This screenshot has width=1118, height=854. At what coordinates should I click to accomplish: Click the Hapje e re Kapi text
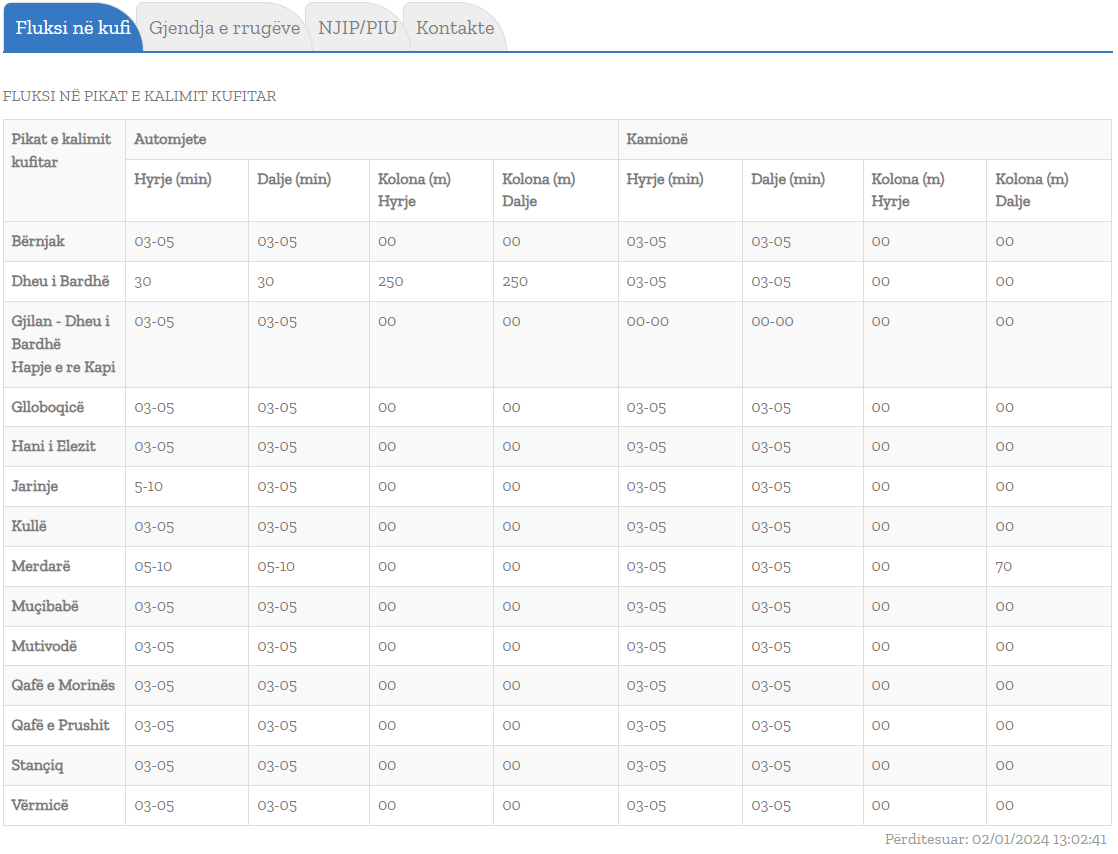click(63, 367)
